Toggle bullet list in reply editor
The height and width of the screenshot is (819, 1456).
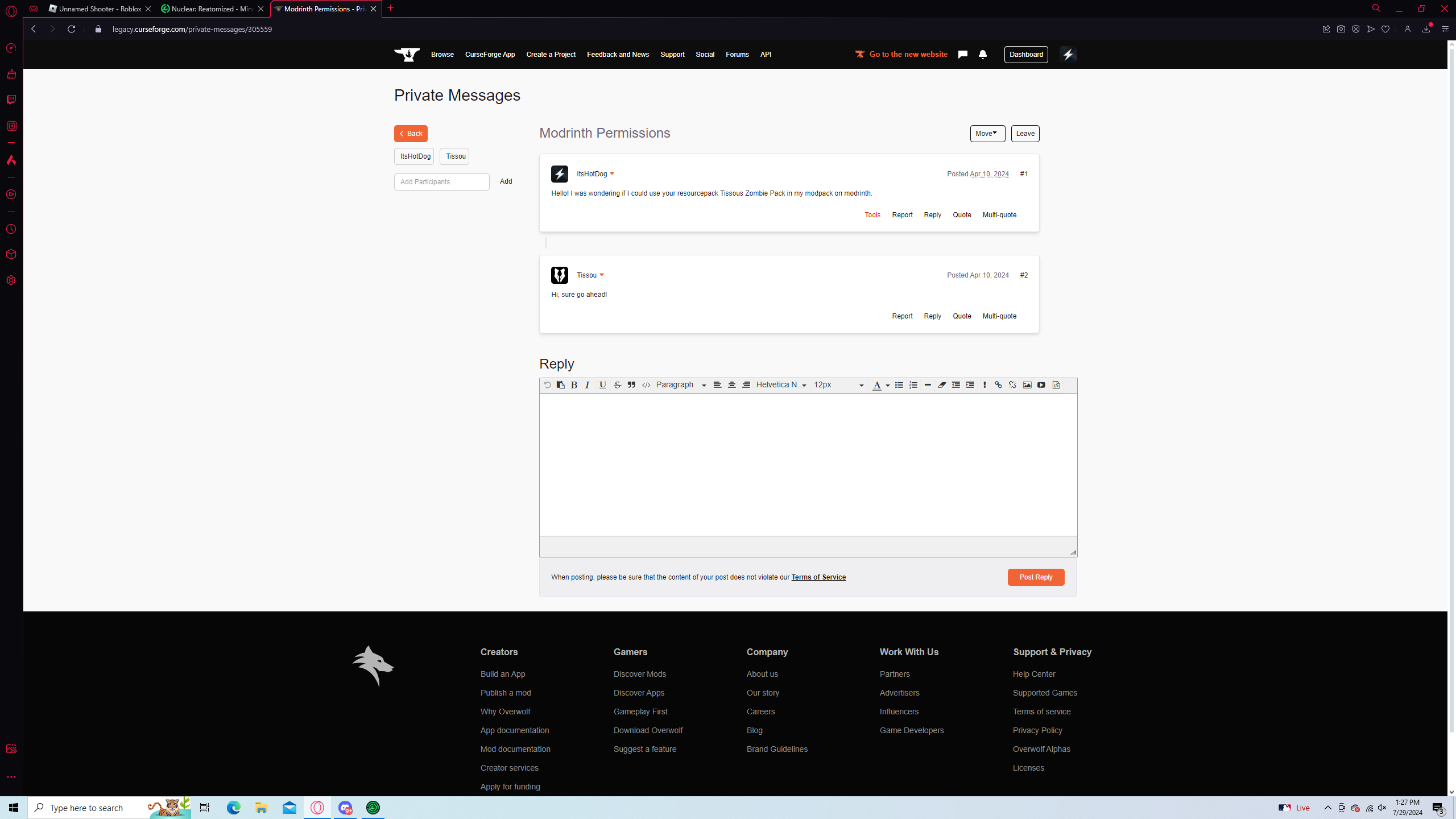[x=899, y=385]
